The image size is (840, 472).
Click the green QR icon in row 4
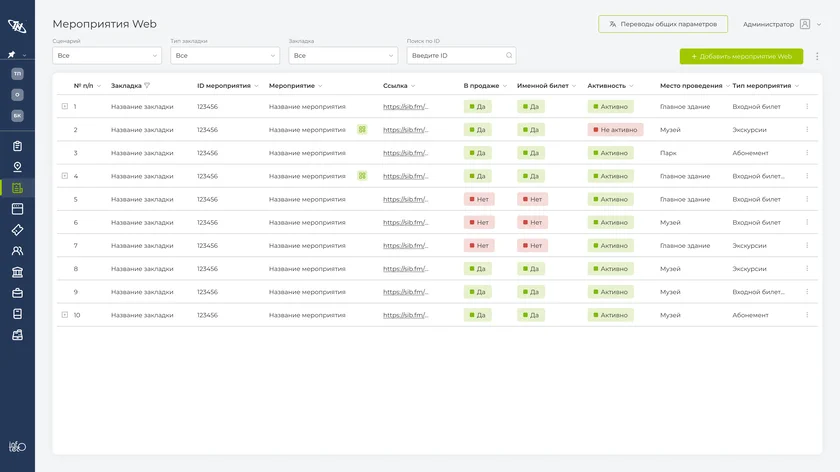[362, 176]
